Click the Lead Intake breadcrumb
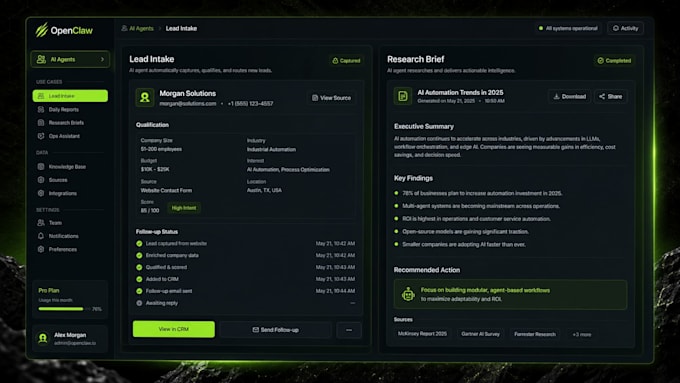680x383 pixels. tap(181, 28)
